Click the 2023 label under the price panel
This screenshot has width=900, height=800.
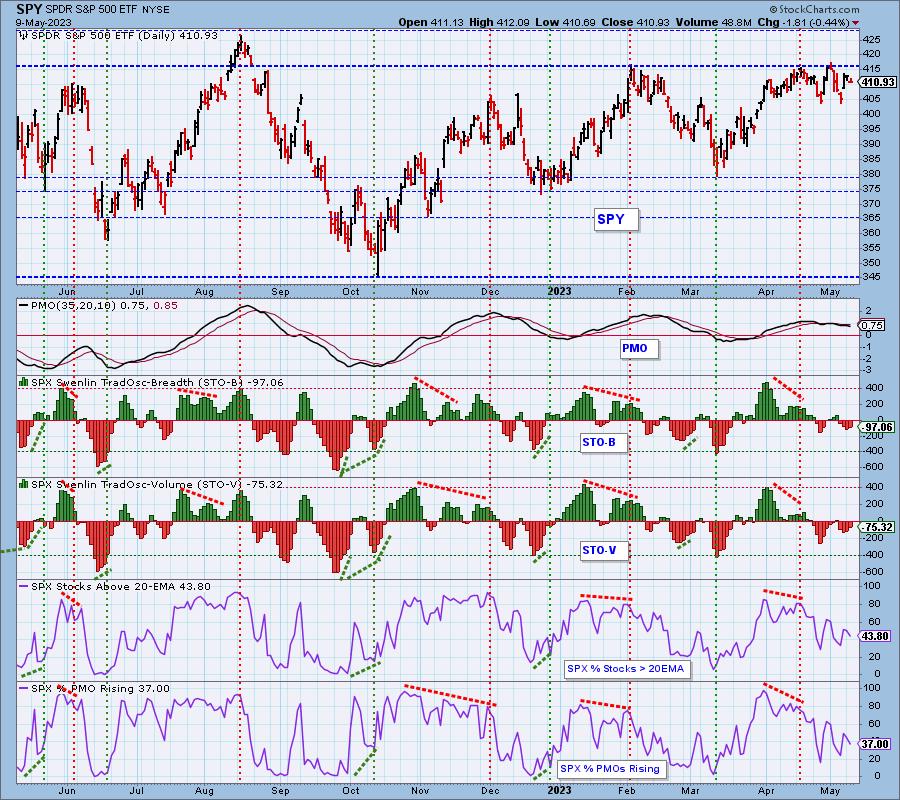click(559, 291)
